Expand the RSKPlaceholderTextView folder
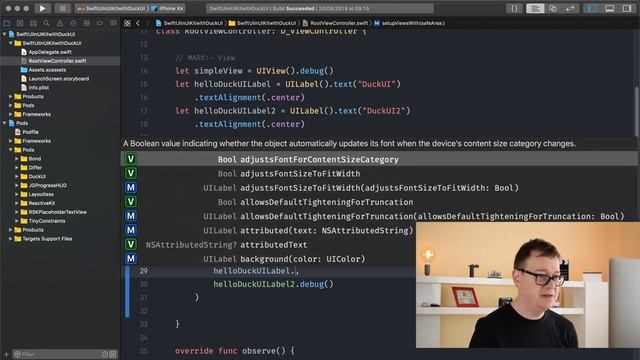640x360 pixels. click(17, 212)
